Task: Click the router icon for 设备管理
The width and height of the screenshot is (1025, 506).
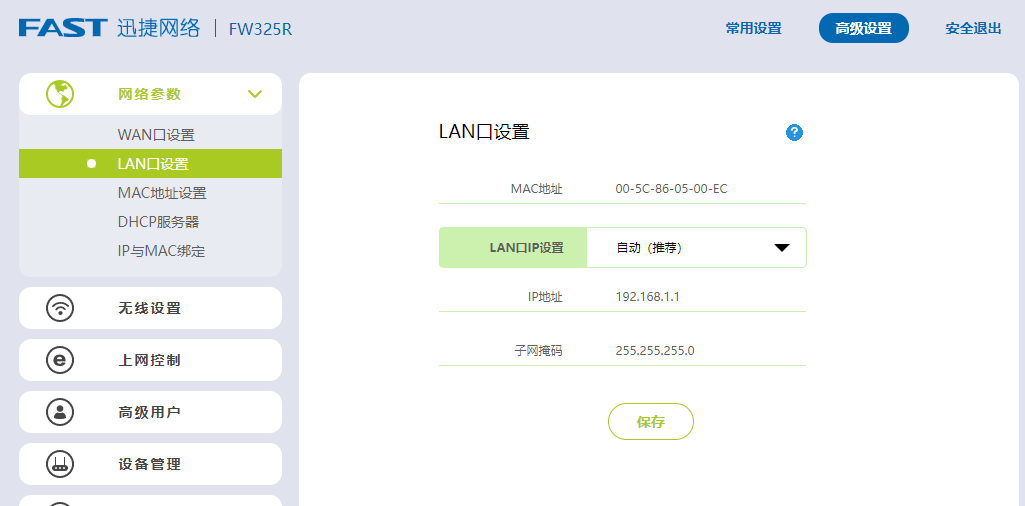Action: (x=60, y=464)
